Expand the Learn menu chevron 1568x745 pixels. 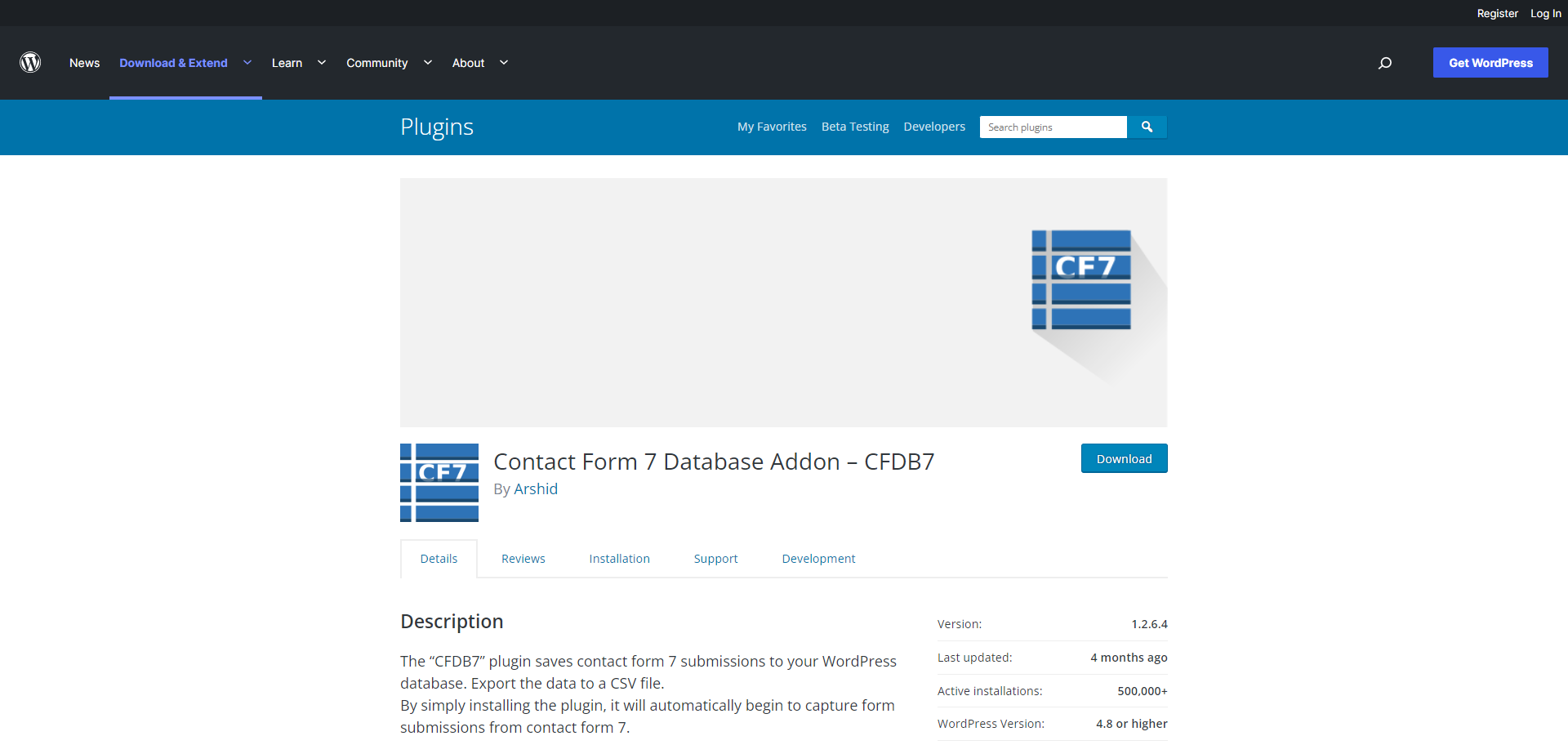322,63
